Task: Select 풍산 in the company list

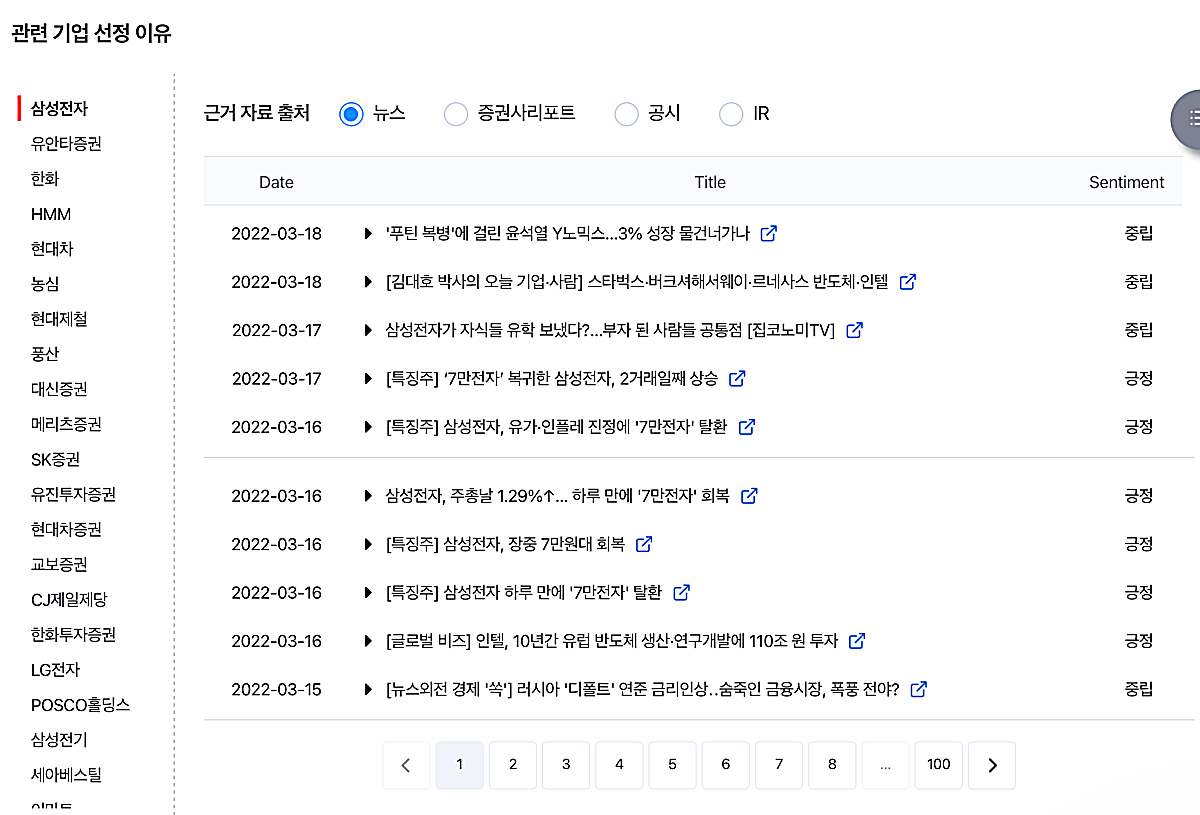Action: pos(45,354)
